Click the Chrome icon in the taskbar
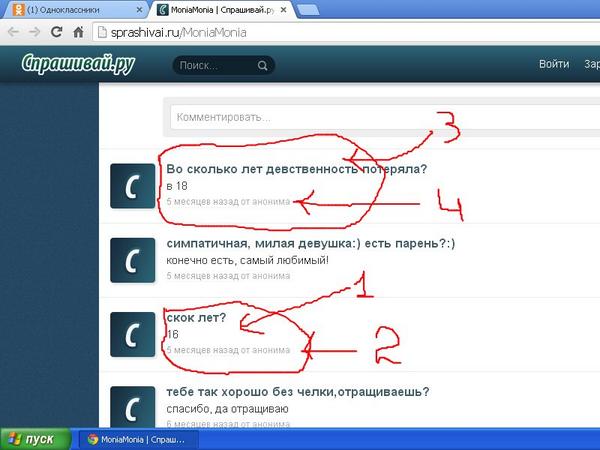The height and width of the screenshot is (450, 600). coord(92,439)
